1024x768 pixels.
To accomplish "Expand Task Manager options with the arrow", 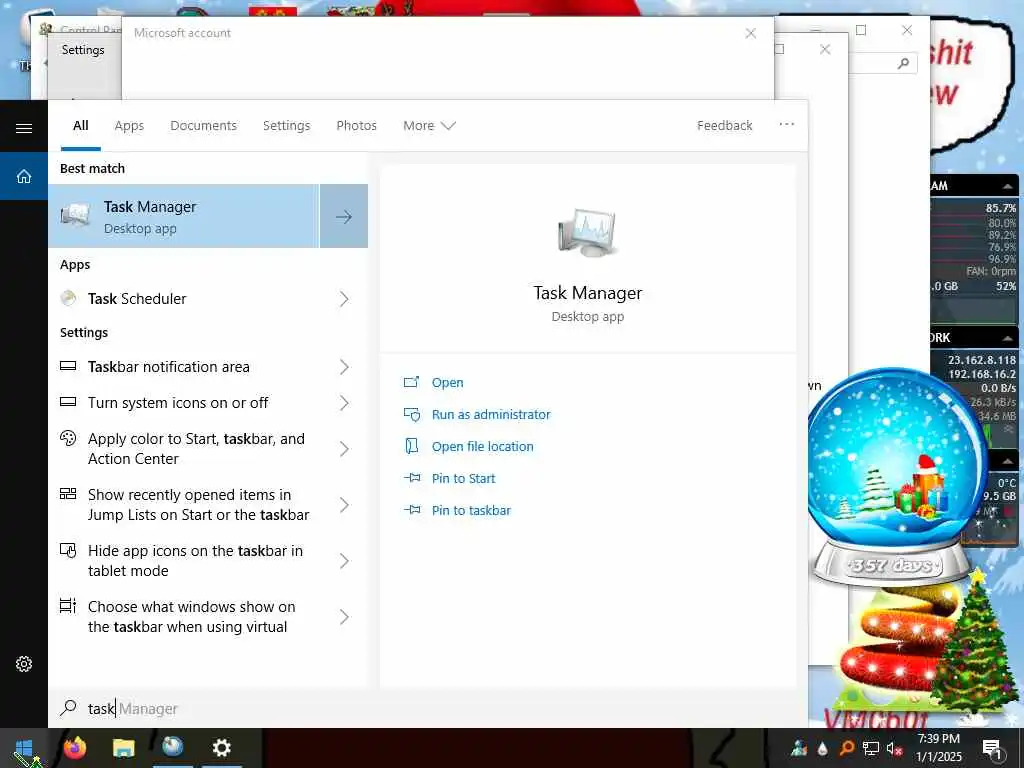I will [x=344, y=216].
